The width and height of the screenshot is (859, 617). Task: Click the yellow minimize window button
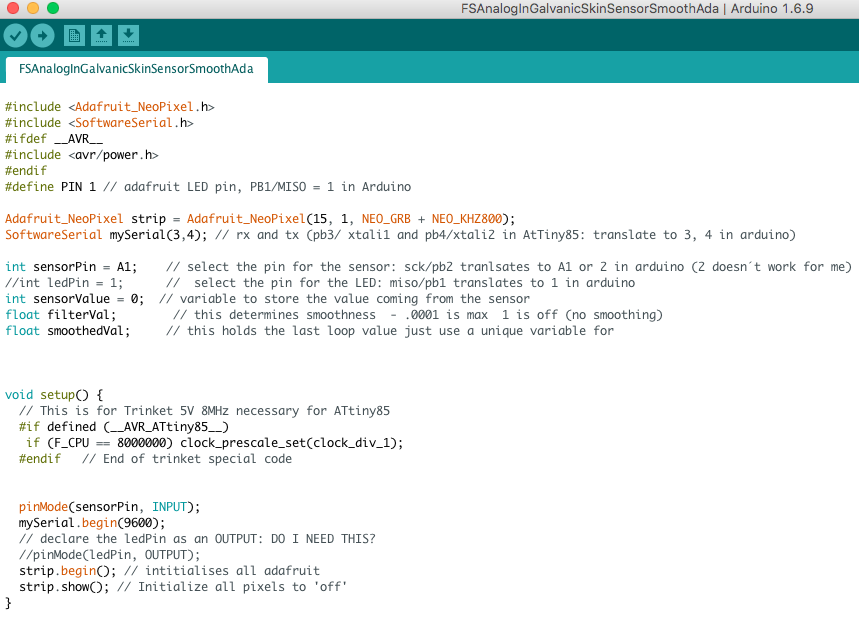[33, 8]
